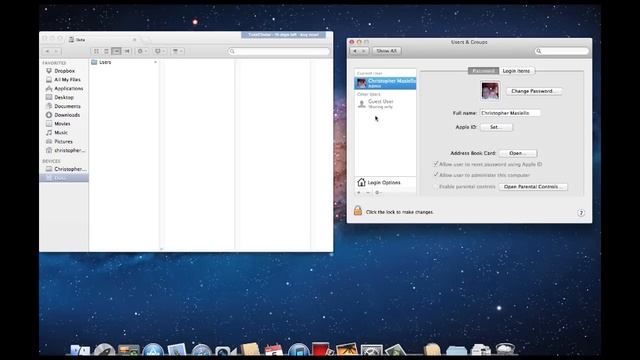Viewport: 640px width, 360px height.
Task: Open Finder from the Dock
Action: point(80,351)
